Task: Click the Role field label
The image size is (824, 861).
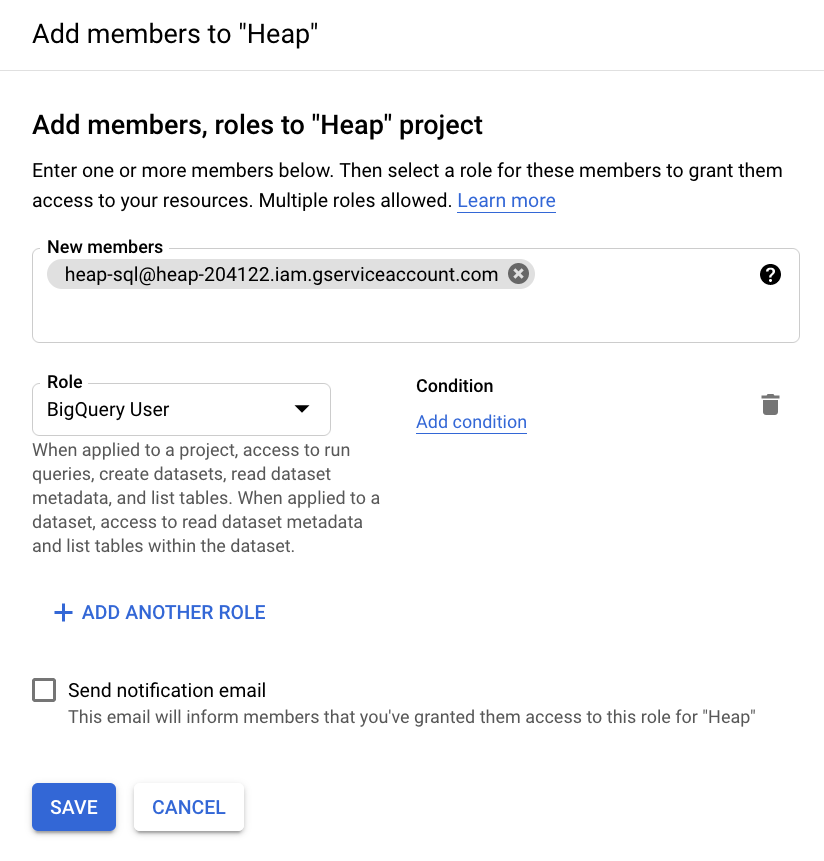Action: [x=65, y=382]
